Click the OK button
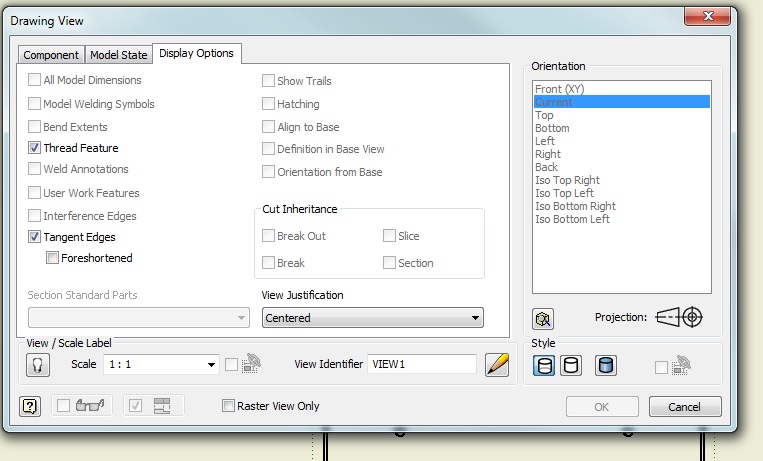763x461 pixels. click(602, 406)
